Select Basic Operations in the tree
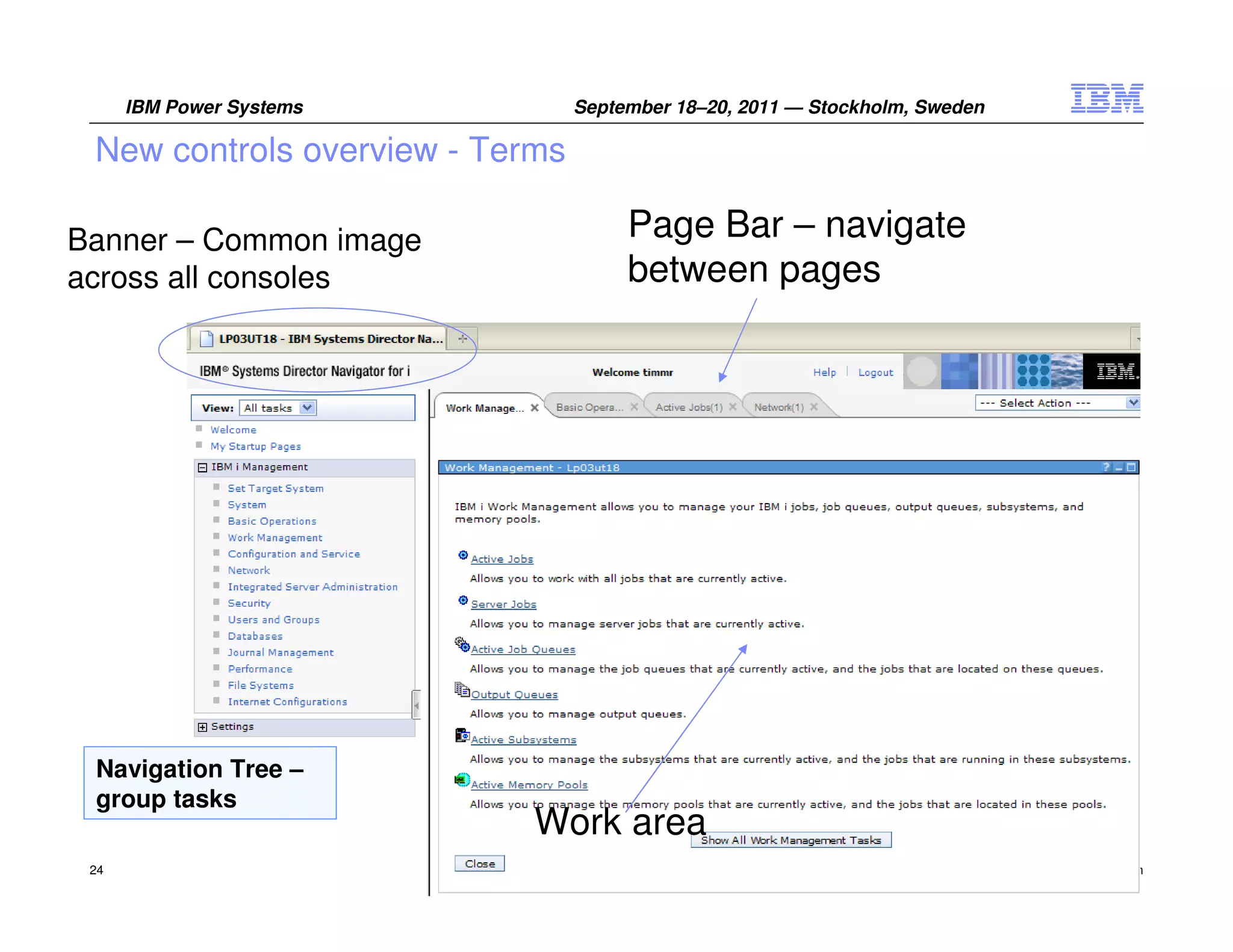 point(272,521)
